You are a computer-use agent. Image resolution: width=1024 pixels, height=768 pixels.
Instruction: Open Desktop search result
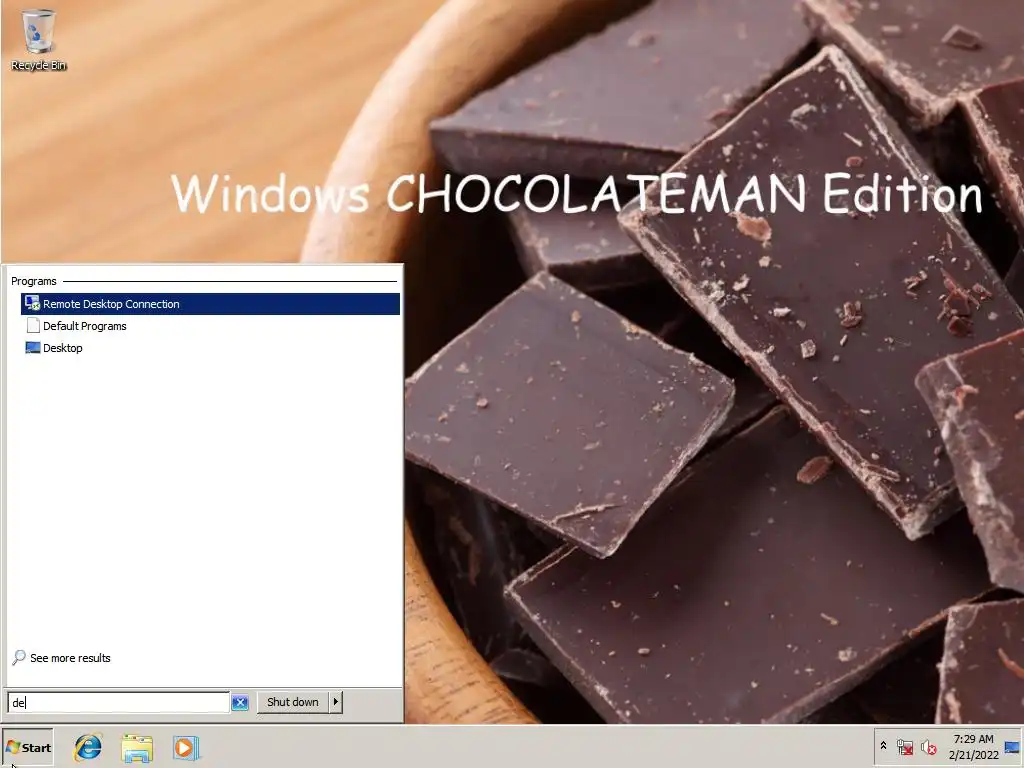(210, 348)
